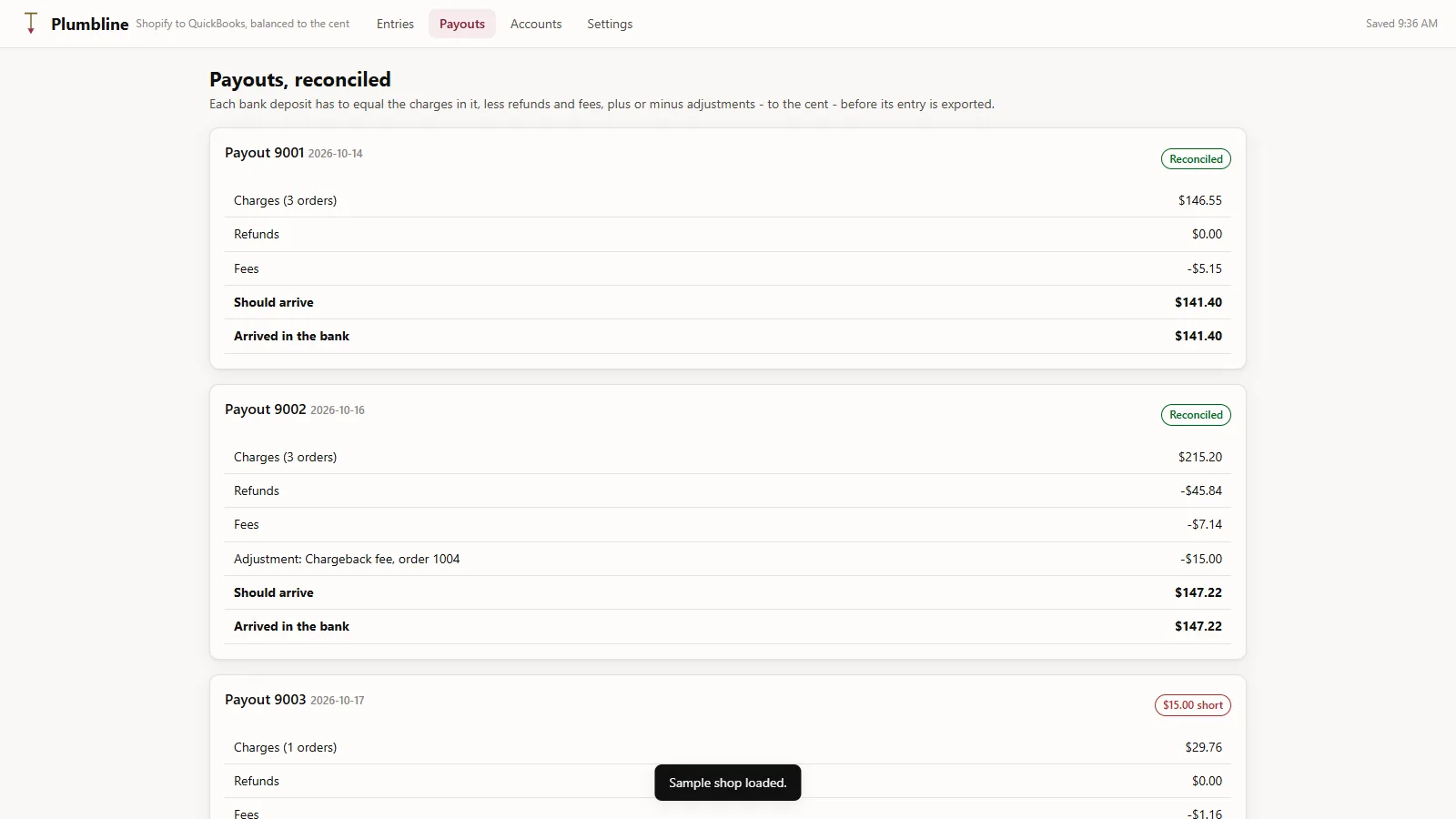This screenshot has width=1456, height=819.
Task: Dismiss the Sample shop loaded toast
Action: [727, 783]
